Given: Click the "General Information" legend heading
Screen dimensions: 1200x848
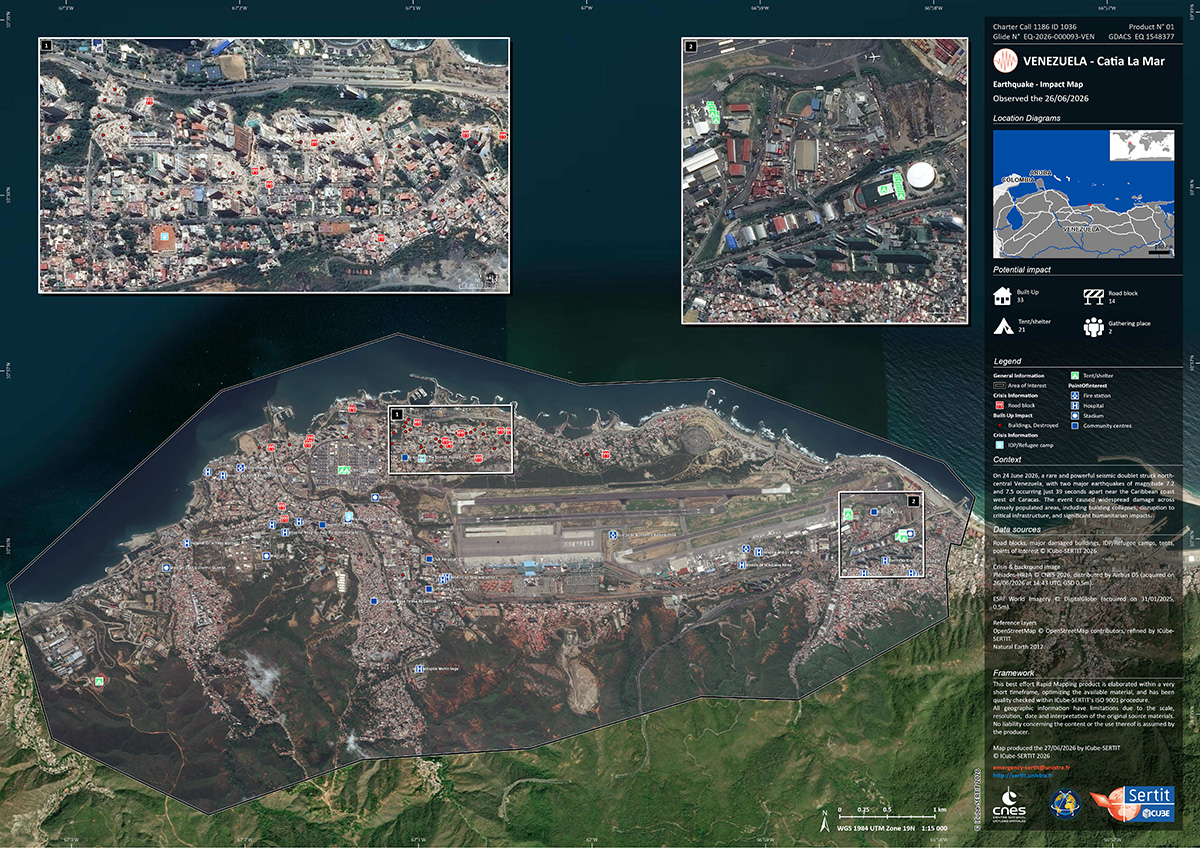Looking at the screenshot, I should tap(1019, 376).
